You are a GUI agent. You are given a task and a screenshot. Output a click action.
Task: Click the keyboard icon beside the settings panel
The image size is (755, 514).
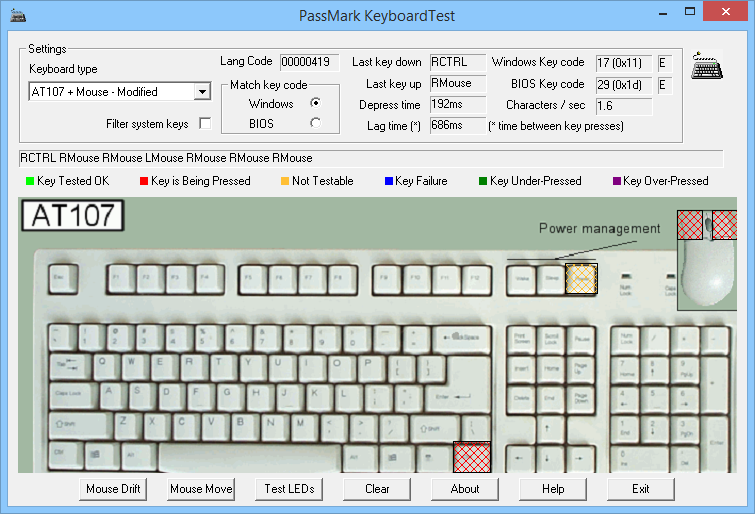(x=707, y=66)
